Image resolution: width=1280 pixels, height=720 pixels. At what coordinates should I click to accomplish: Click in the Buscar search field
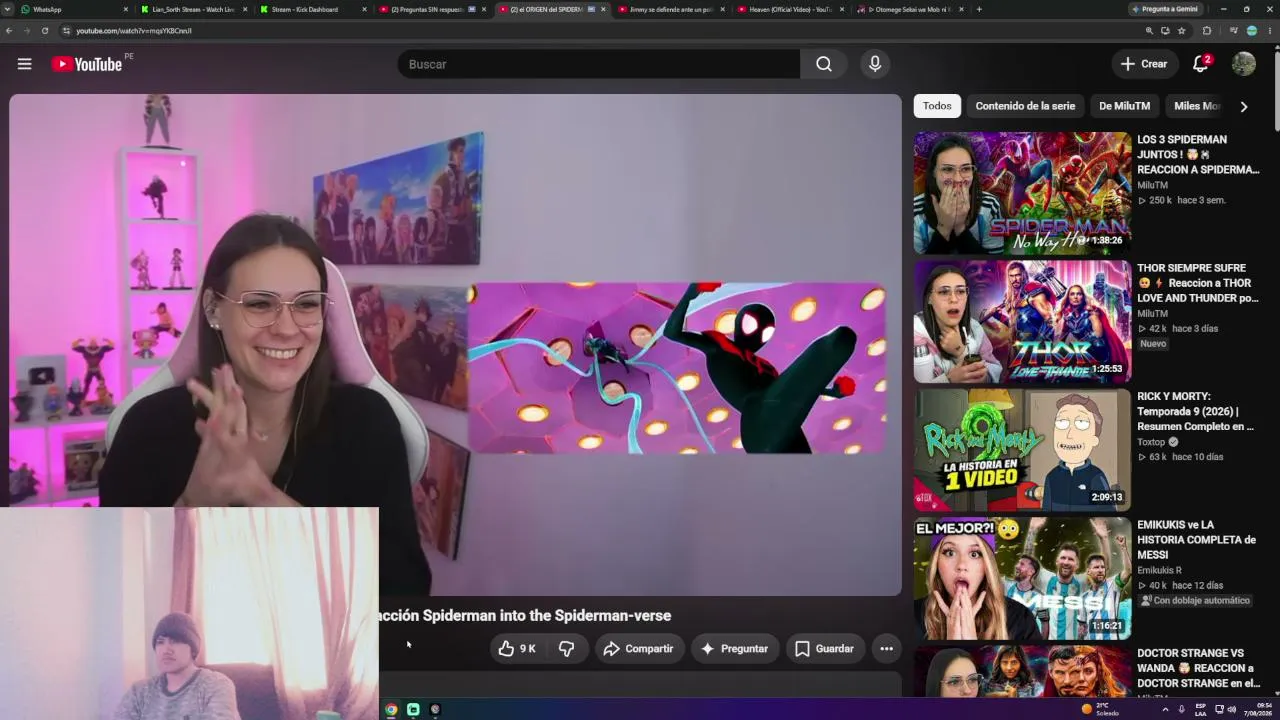coord(600,64)
